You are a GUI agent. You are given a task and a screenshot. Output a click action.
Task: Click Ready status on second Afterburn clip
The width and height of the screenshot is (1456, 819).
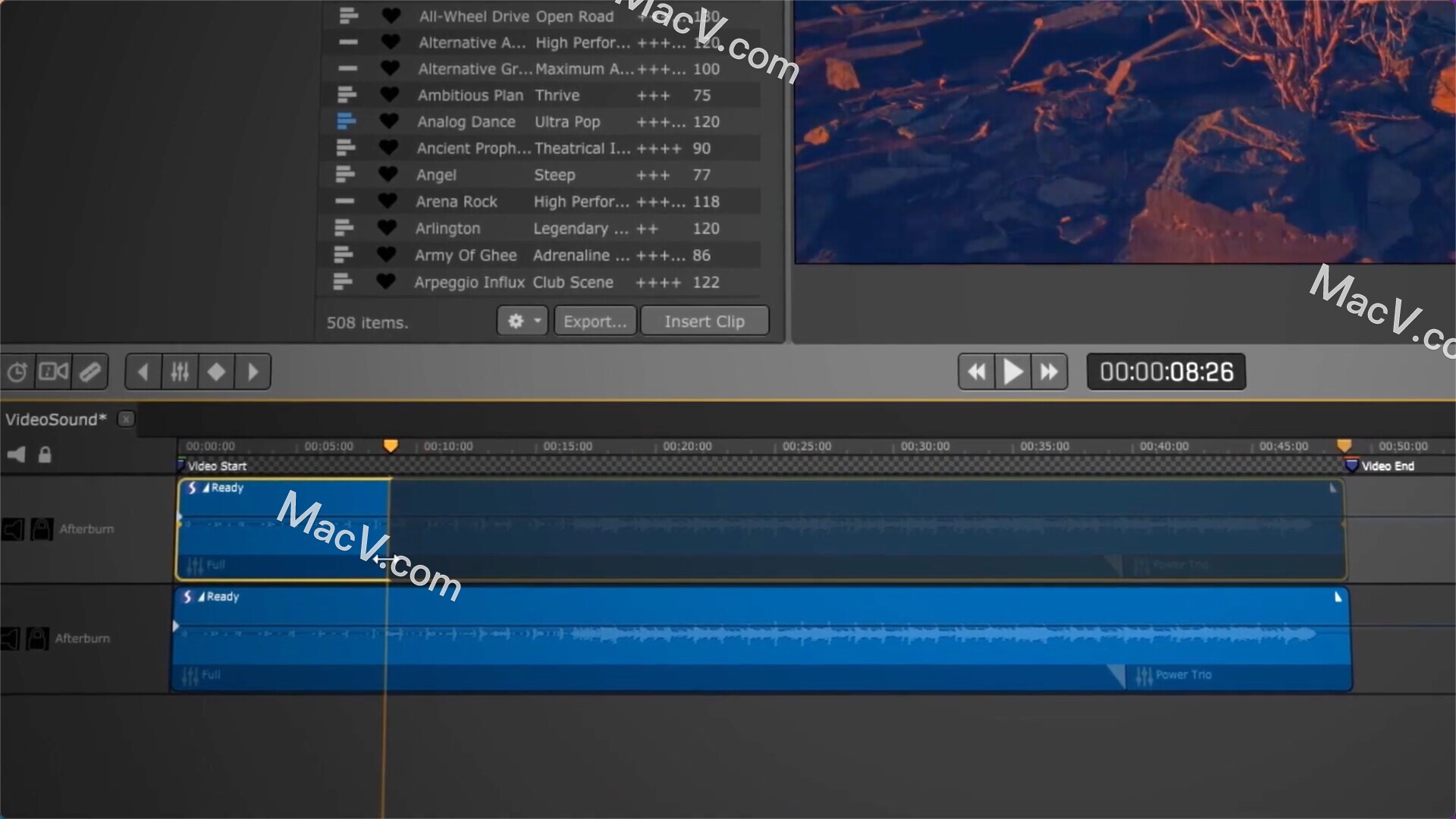click(222, 597)
